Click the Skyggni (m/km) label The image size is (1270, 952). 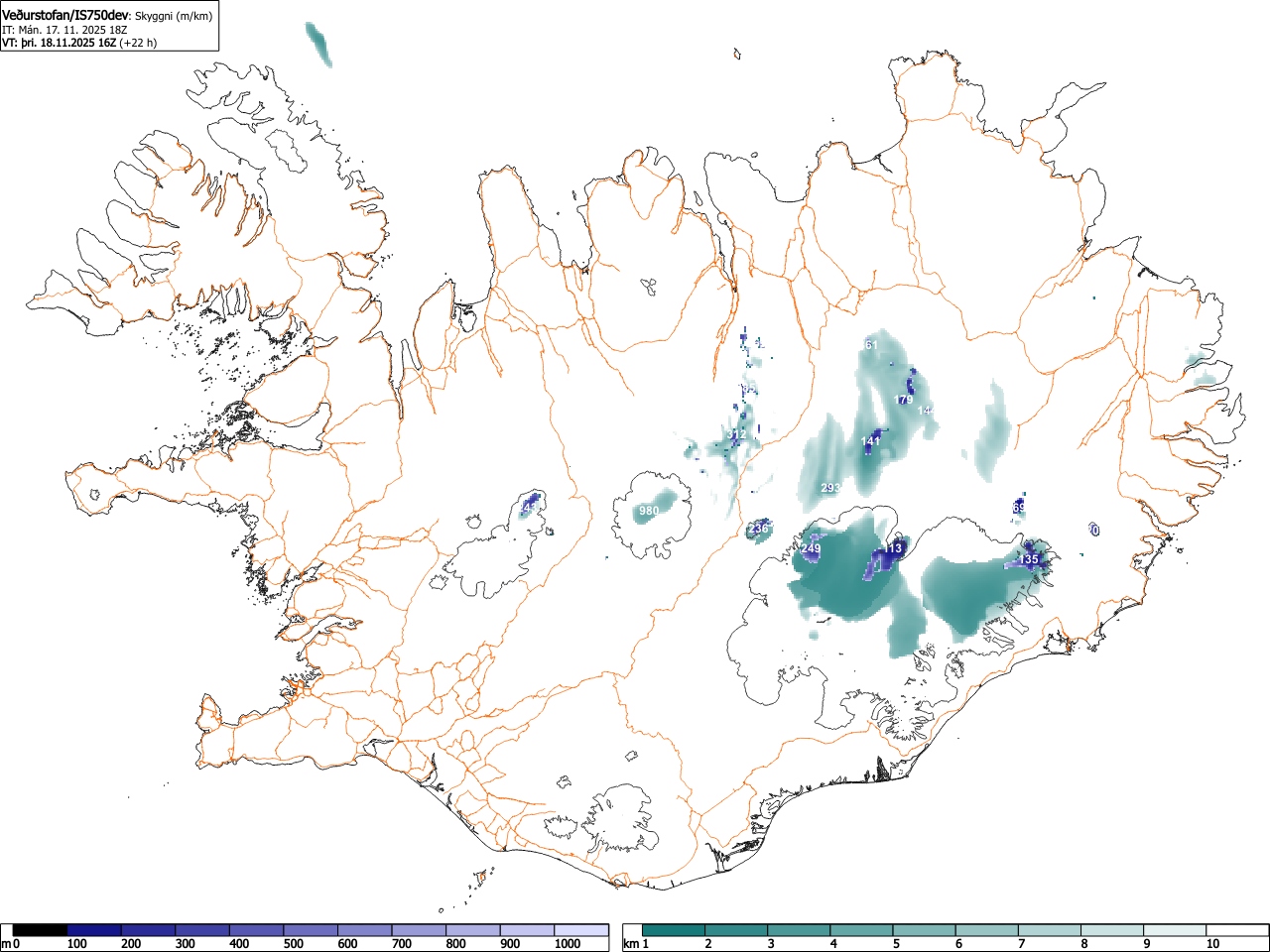[x=175, y=16]
